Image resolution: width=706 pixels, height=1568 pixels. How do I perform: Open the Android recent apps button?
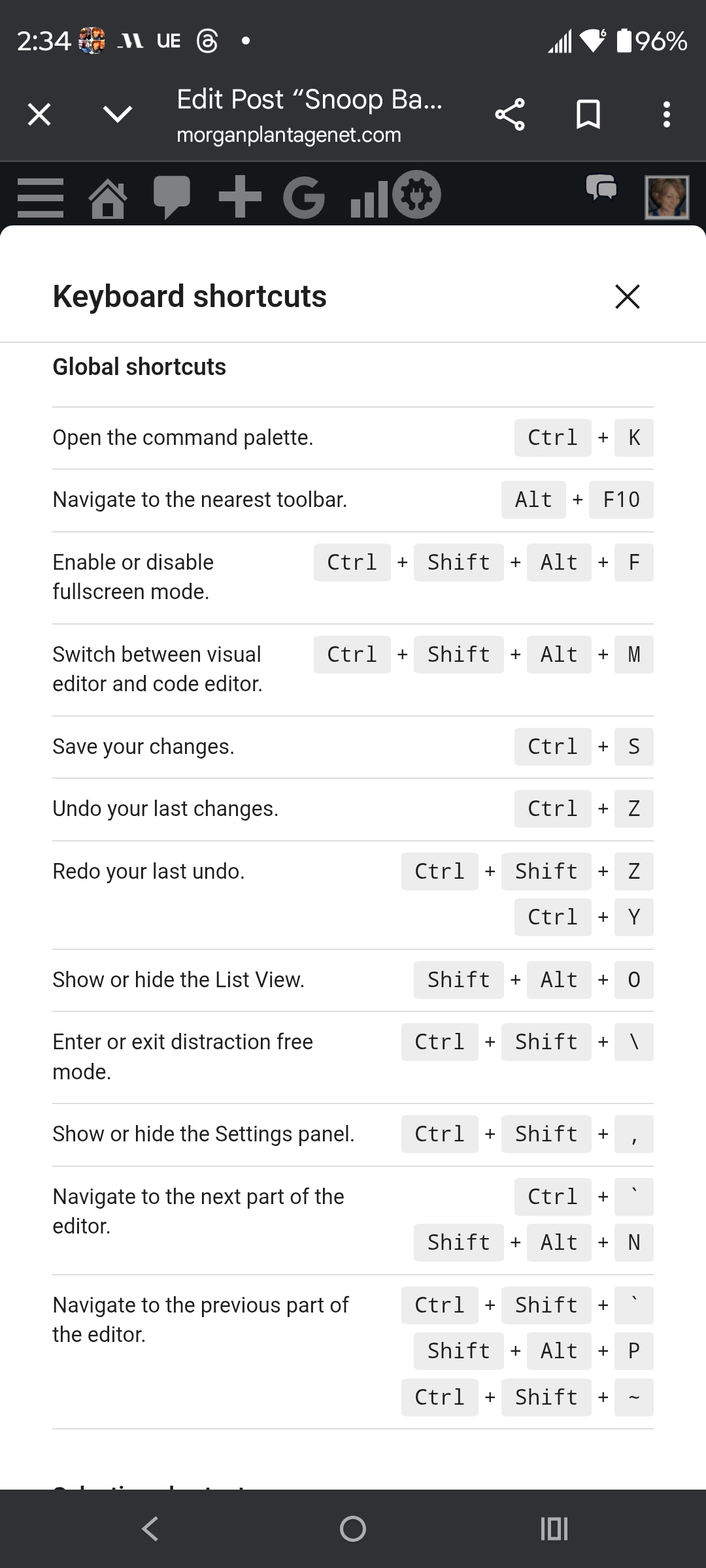tap(554, 1529)
